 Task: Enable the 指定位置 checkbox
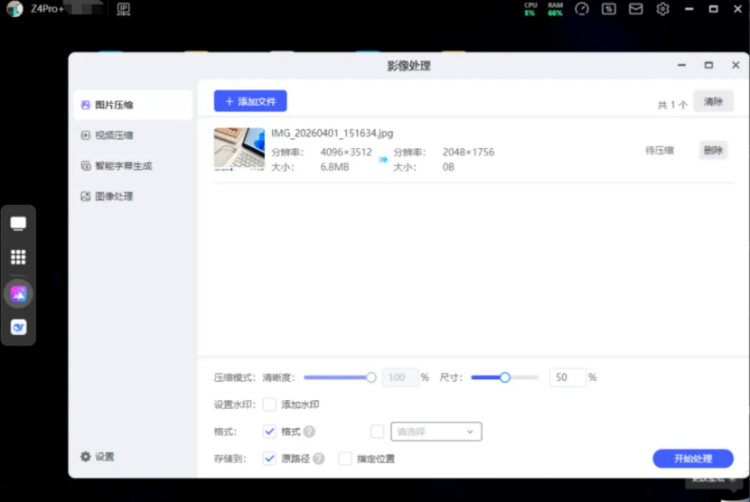[345, 458]
